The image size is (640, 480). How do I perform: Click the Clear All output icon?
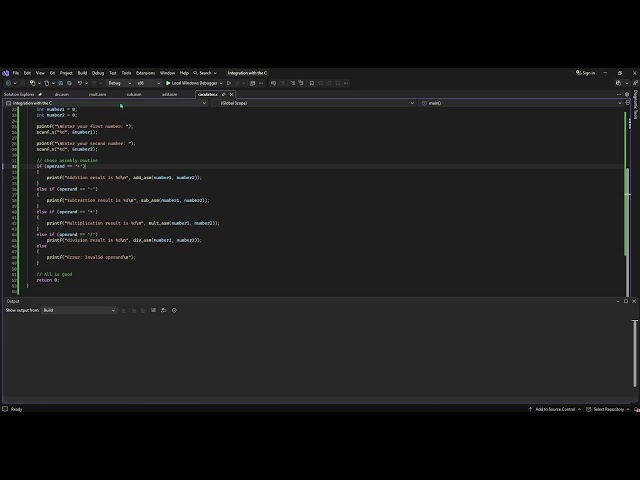pos(153,310)
